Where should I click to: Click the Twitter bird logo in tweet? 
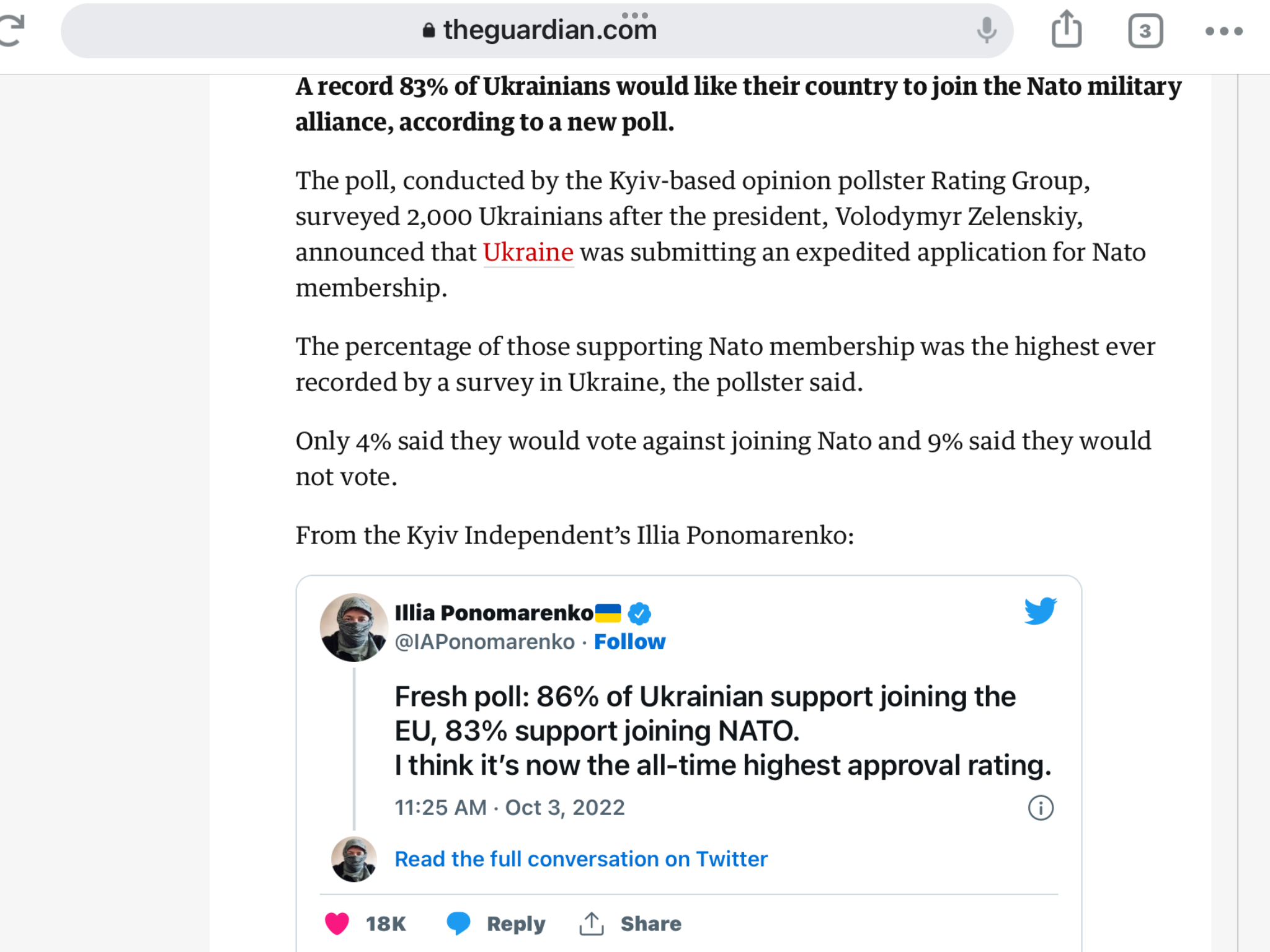pos(1041,610)
